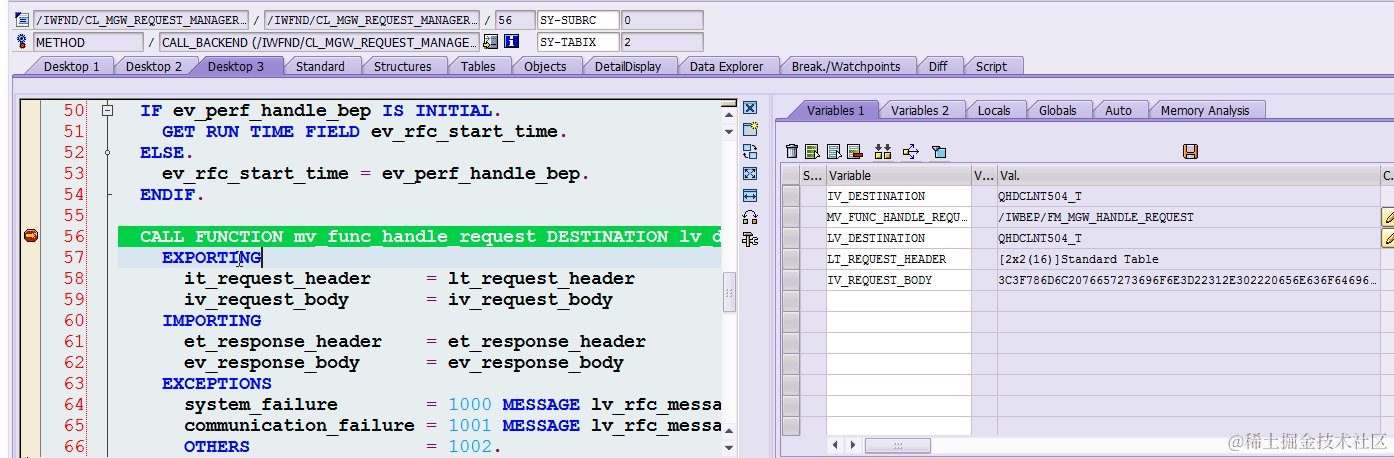Switch to the Auto tab

tap(1118, 110)
